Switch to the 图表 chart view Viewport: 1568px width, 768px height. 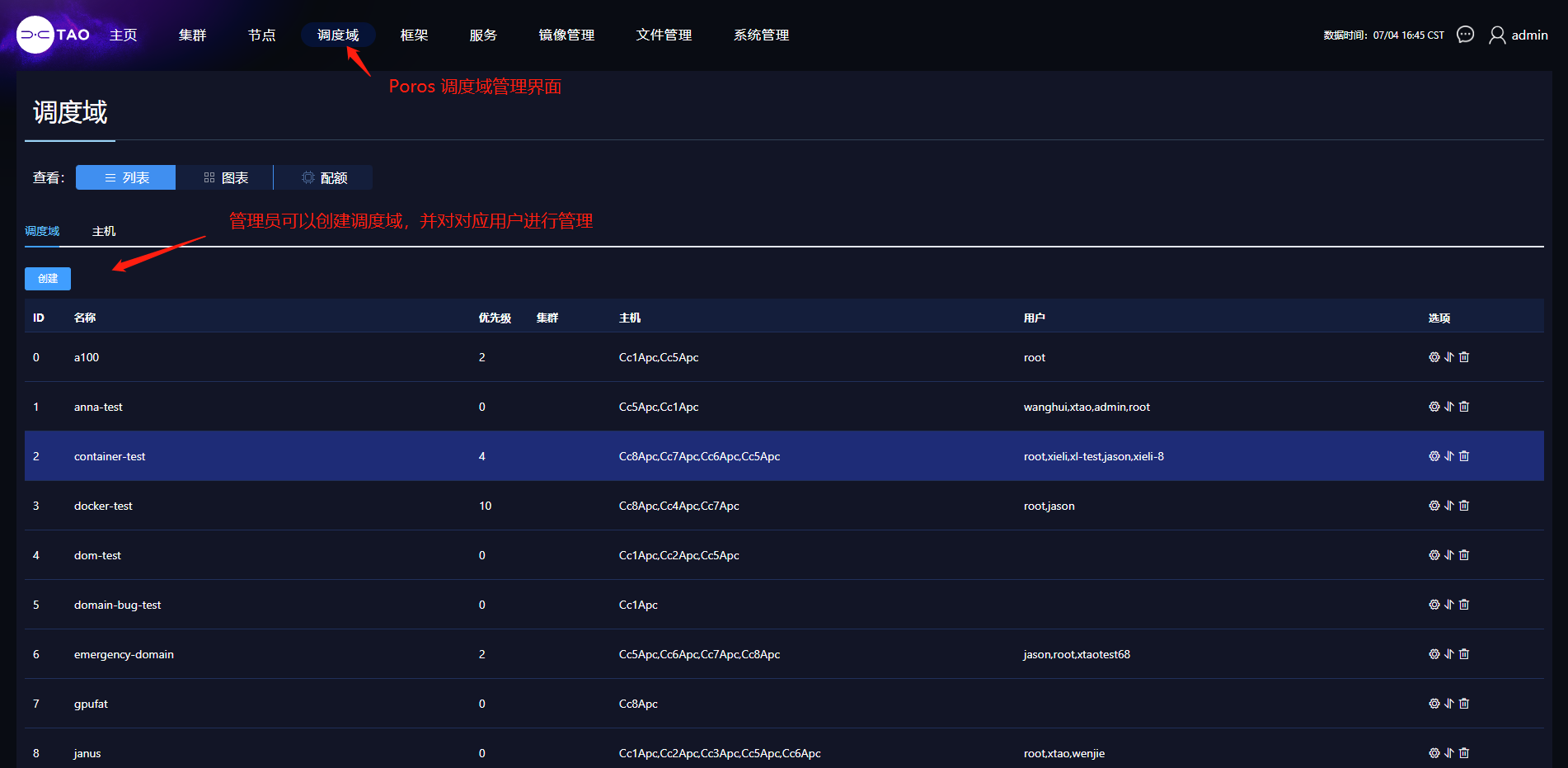225,177
